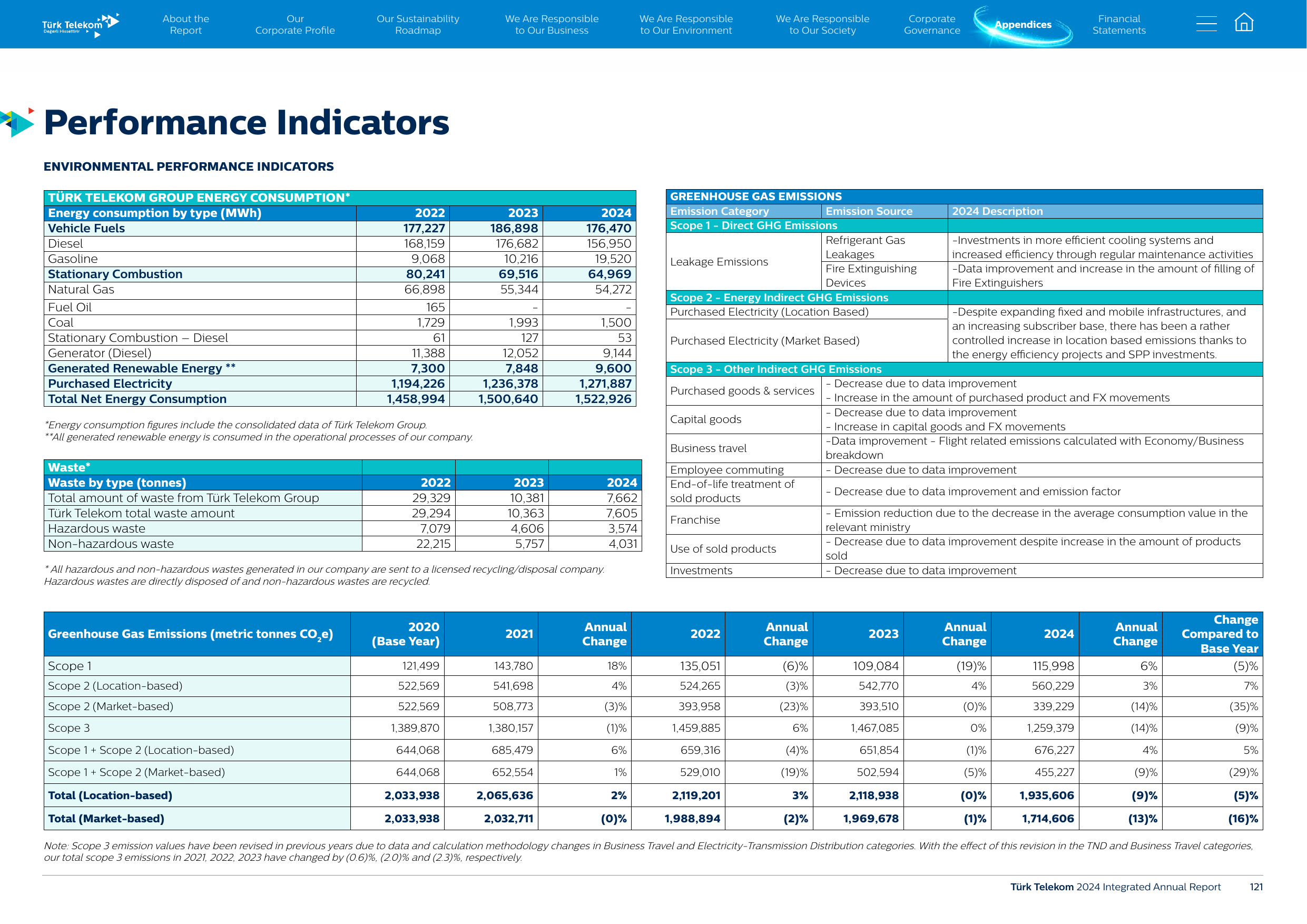Click the Türk Telekom logo

pyautogui.click(x=80, y=25)
